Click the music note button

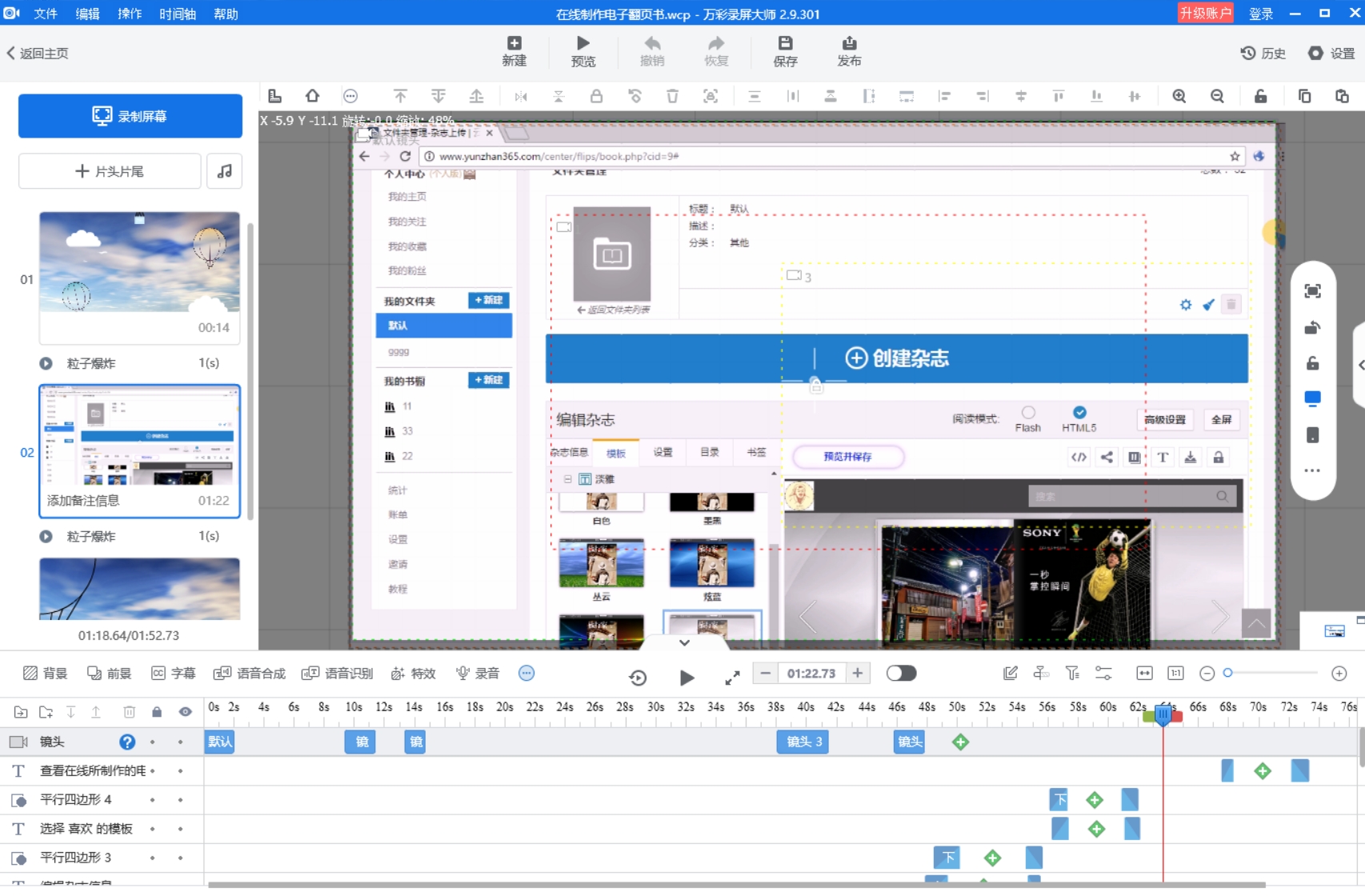point(225,171)
